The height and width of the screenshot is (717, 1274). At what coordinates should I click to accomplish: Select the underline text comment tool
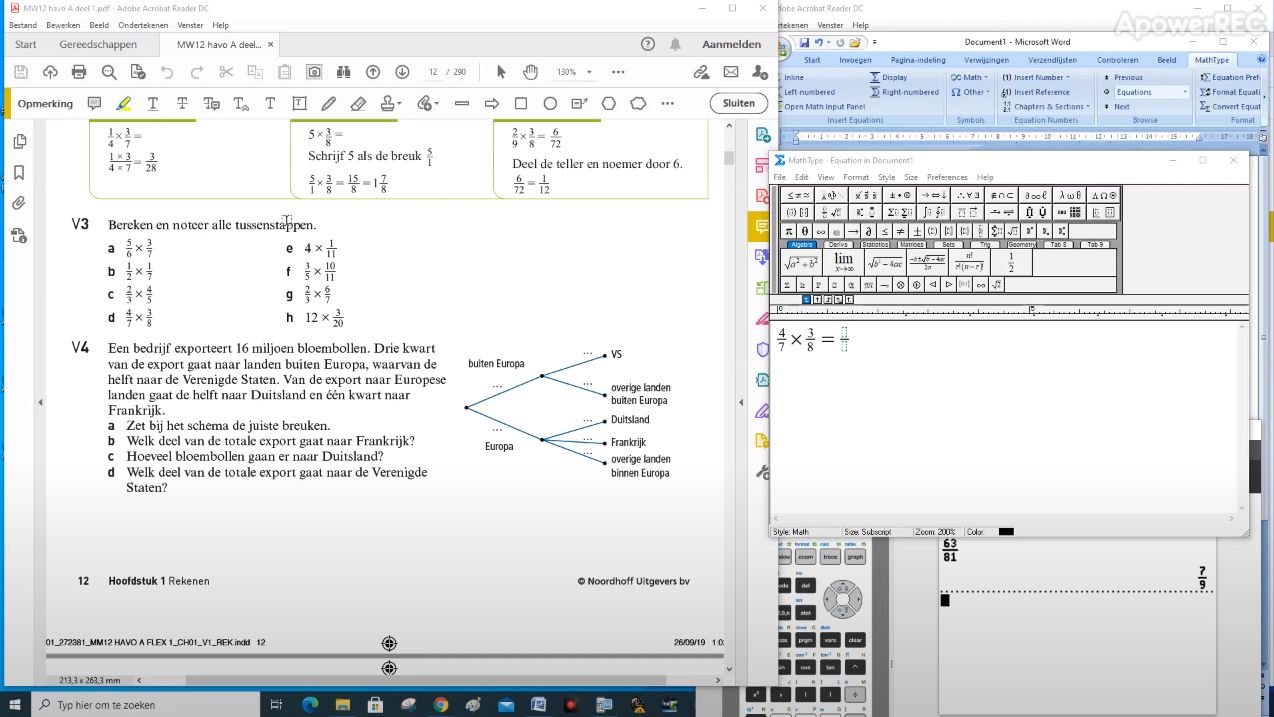(153, 103)
